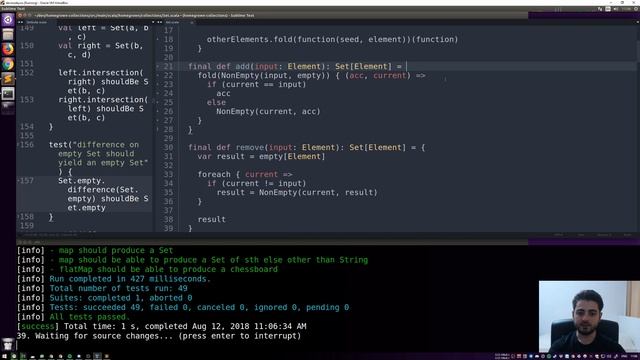Fold the test block at line 156
640x360 pixels.
click(x=18, y=144)
